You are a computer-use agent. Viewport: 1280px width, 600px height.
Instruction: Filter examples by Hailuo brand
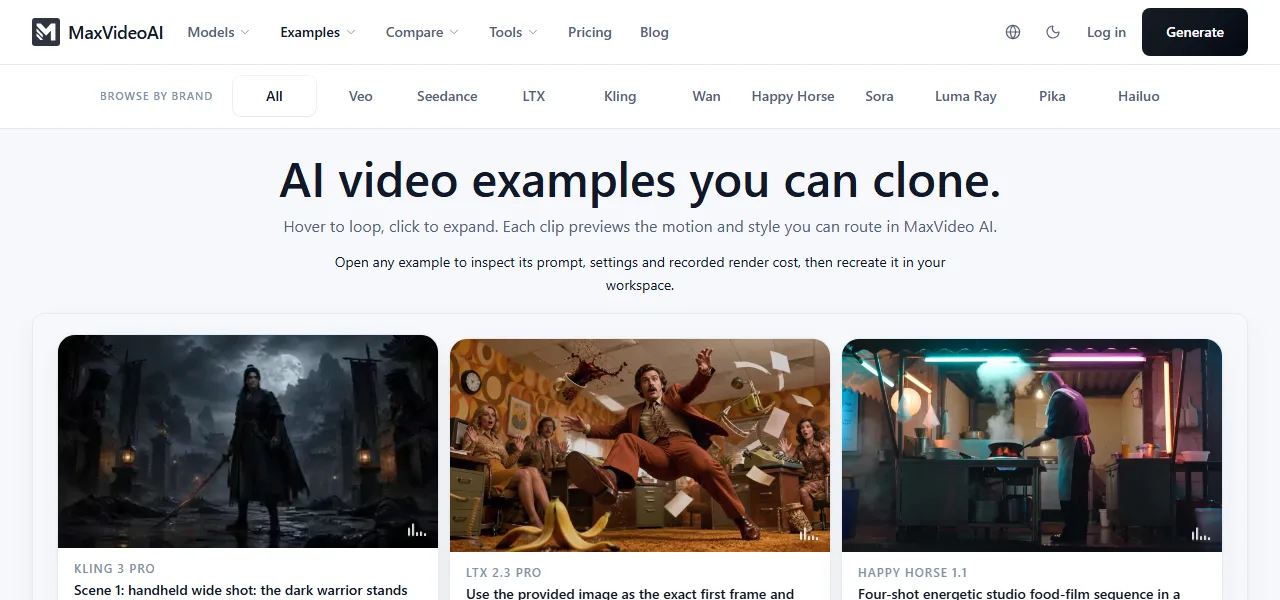pyautogui.click(x=1139, y=96)
